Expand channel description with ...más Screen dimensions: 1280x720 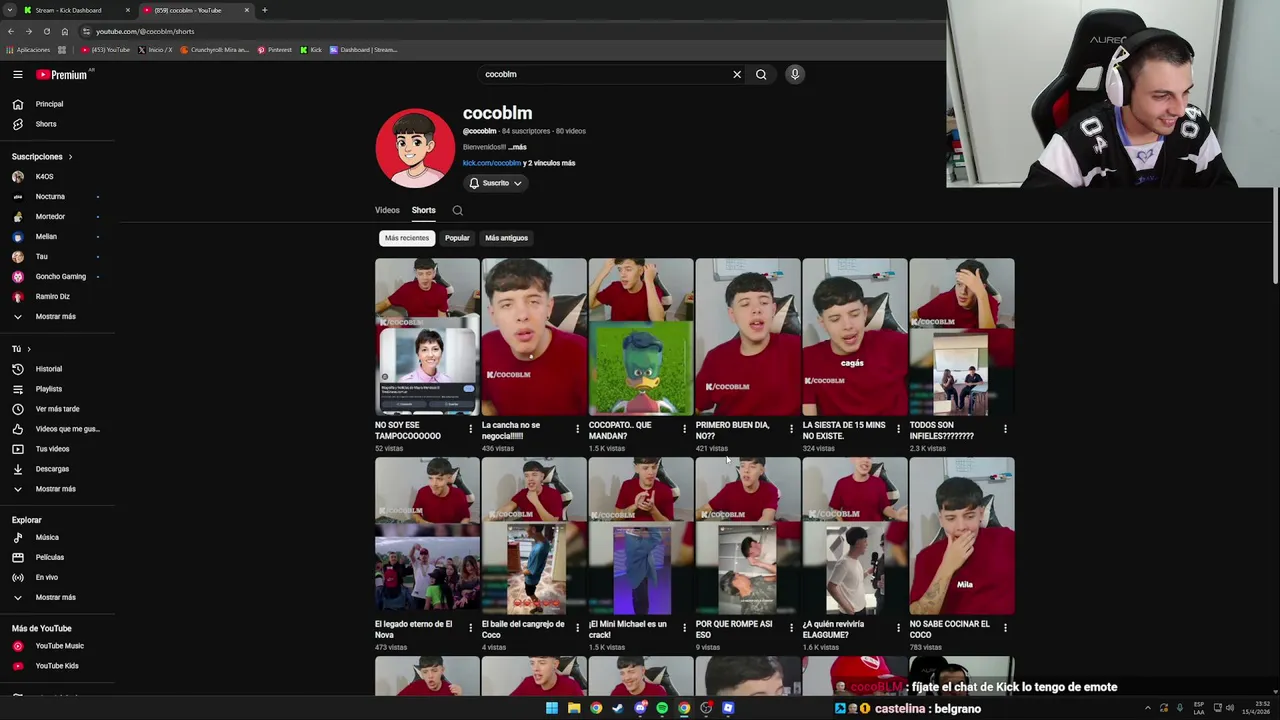click(517, 147)
